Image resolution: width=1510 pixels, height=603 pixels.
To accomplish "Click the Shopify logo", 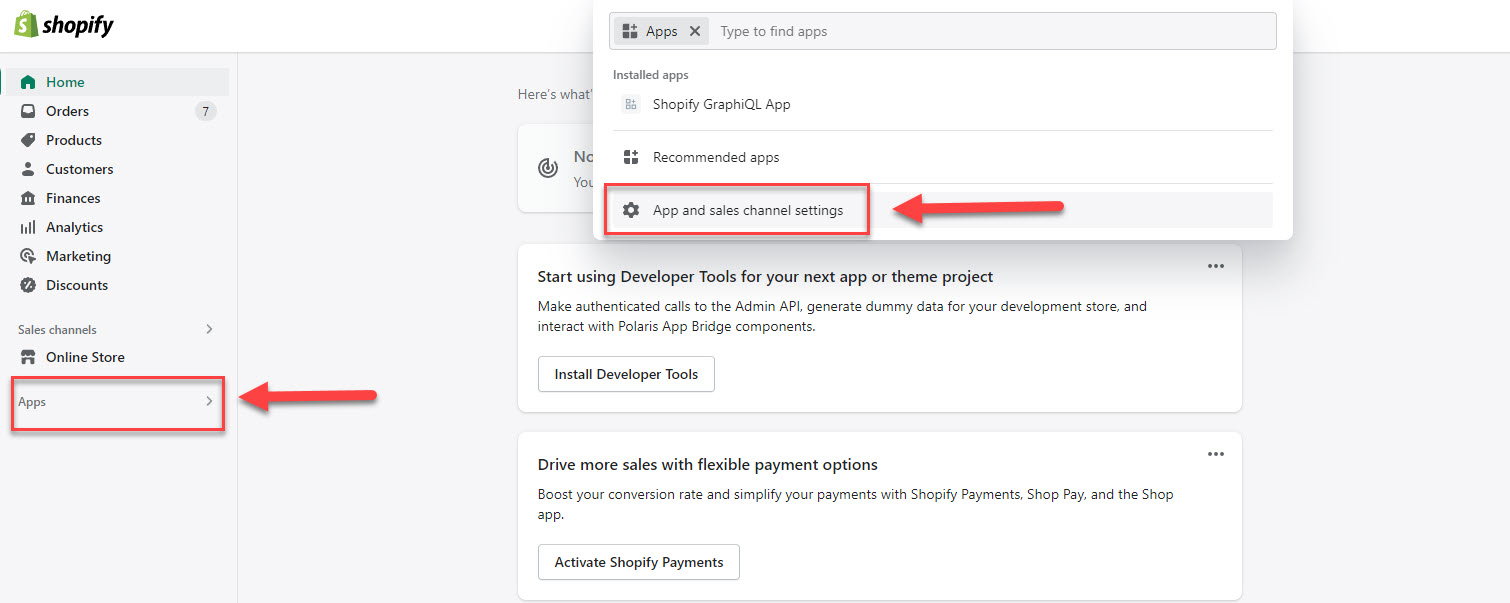I will (64, 25).
